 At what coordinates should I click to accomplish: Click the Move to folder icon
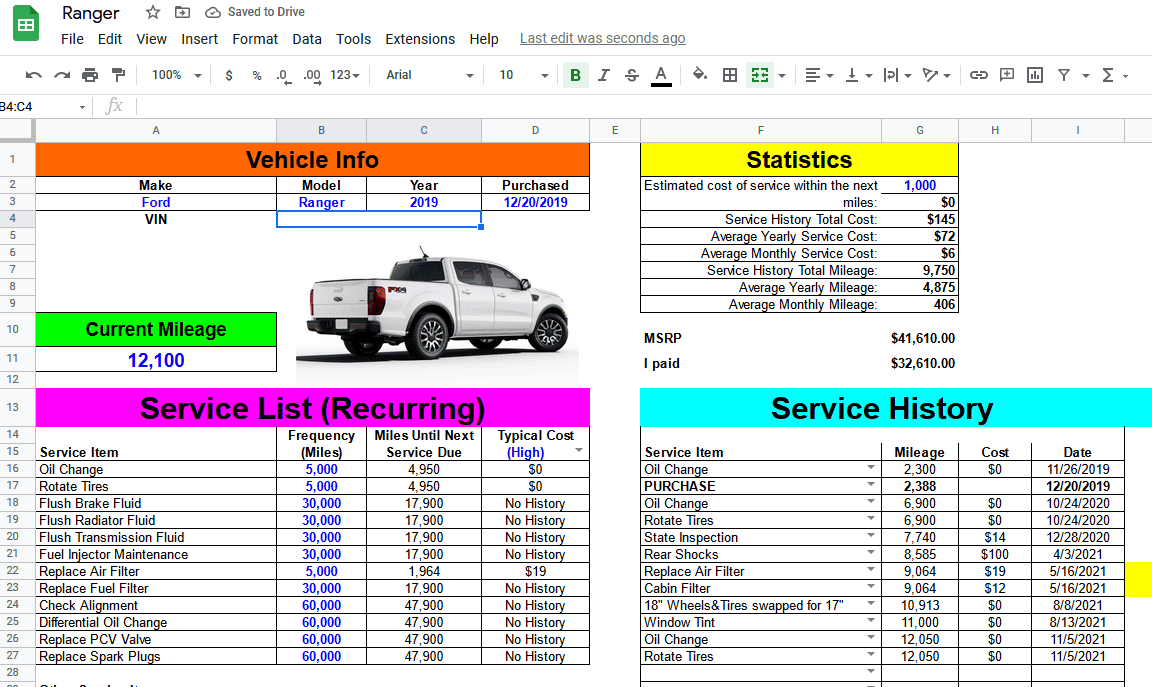coord(181,12)
